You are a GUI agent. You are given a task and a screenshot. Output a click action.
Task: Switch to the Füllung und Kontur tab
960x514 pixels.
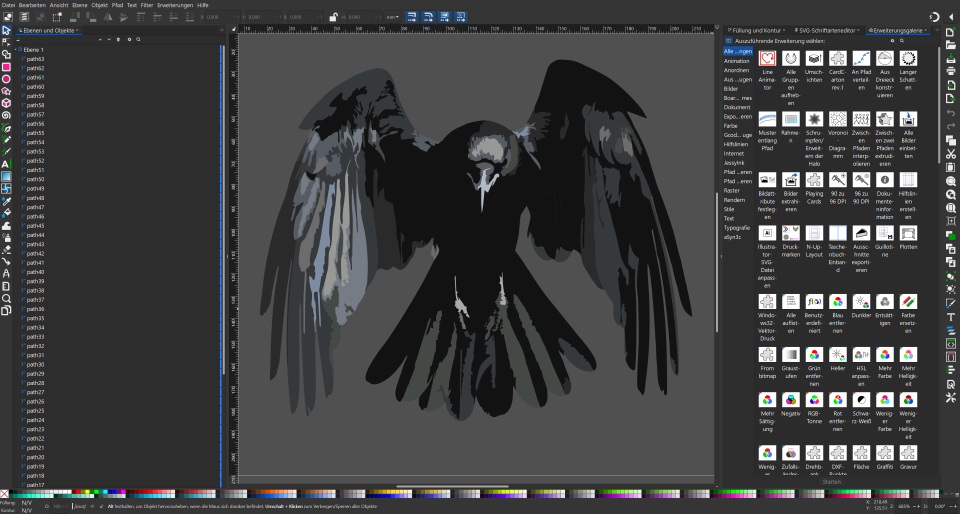[x=756, y=30]
